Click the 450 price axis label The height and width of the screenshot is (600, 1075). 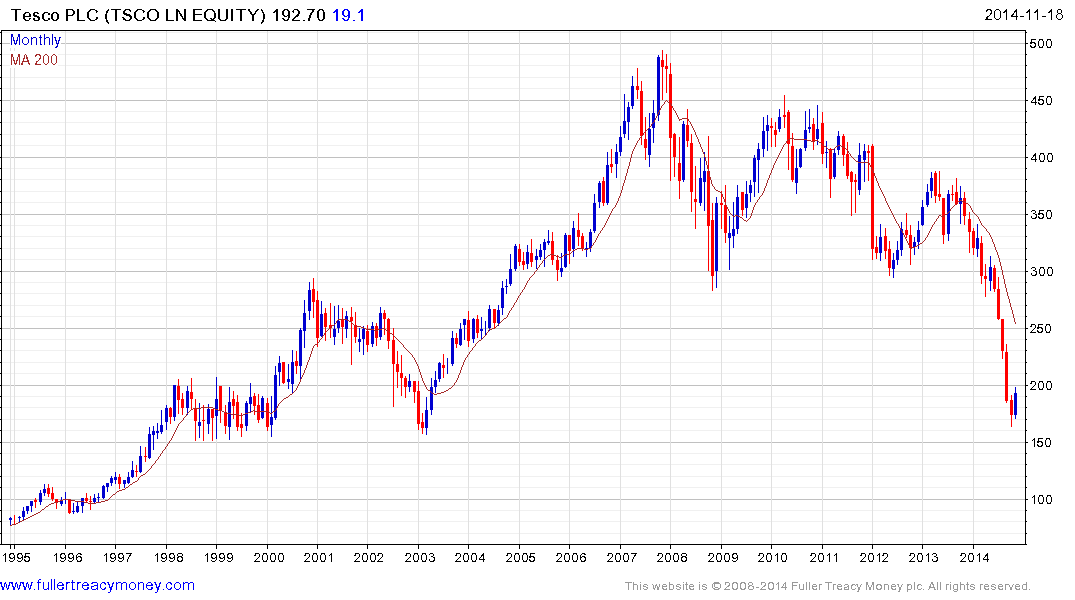(1041, 101)
